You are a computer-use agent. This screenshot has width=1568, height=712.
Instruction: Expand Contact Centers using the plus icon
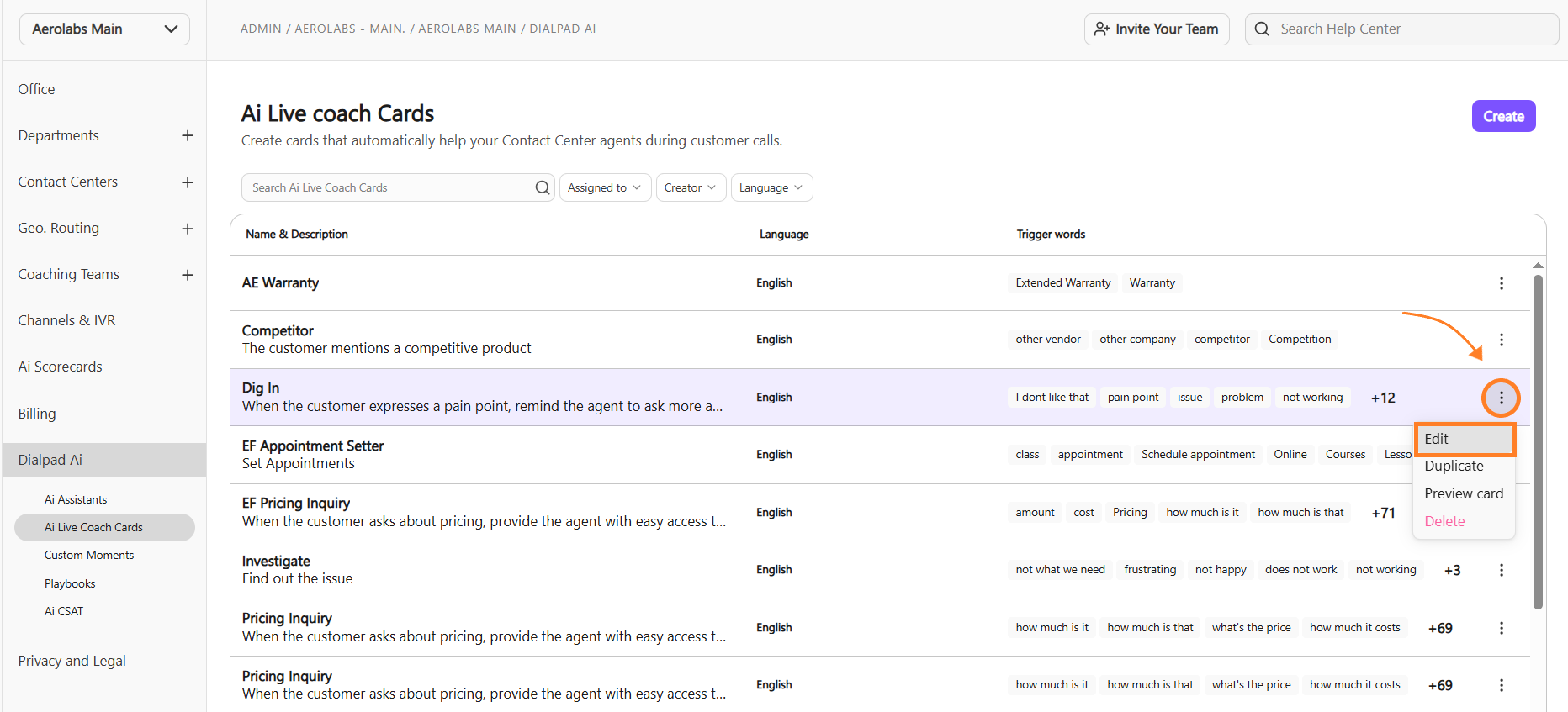188,182
